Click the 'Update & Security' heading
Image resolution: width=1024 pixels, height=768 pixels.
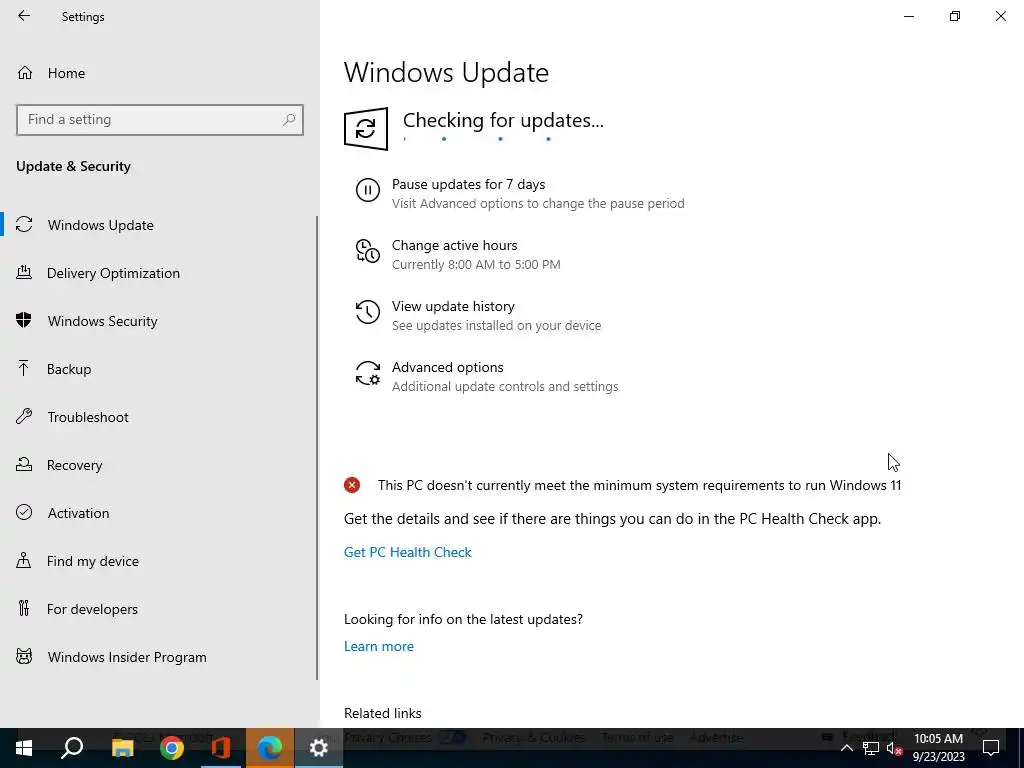[73, 166]
